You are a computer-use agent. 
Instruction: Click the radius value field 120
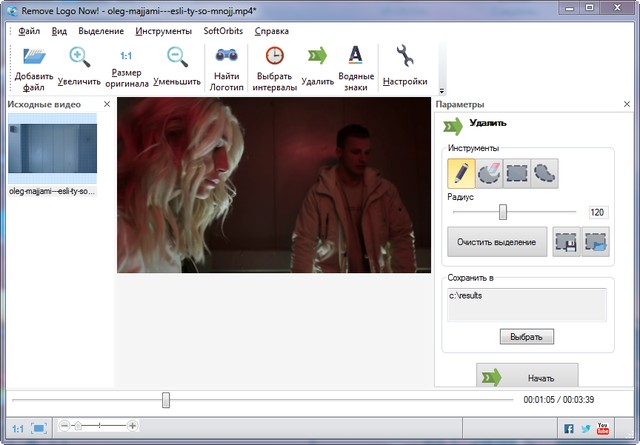(x=597, y=212)
